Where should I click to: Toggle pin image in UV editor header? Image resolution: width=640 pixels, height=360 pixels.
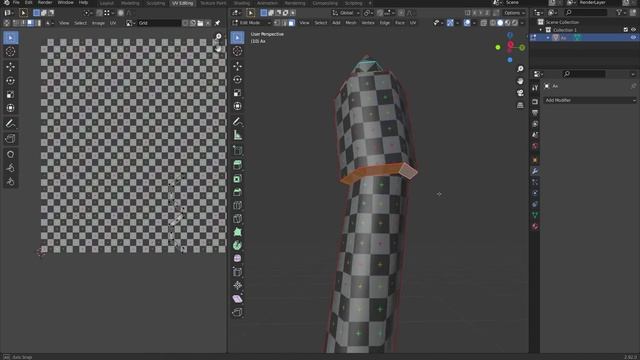click(217, 23)
